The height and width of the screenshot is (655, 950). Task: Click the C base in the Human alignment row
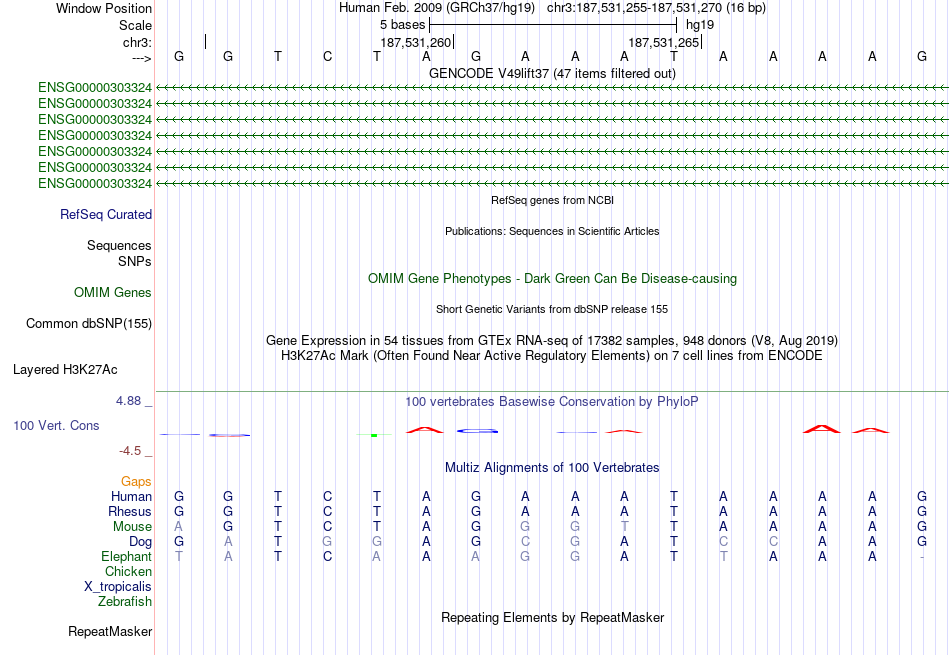(x=327, y=496)
